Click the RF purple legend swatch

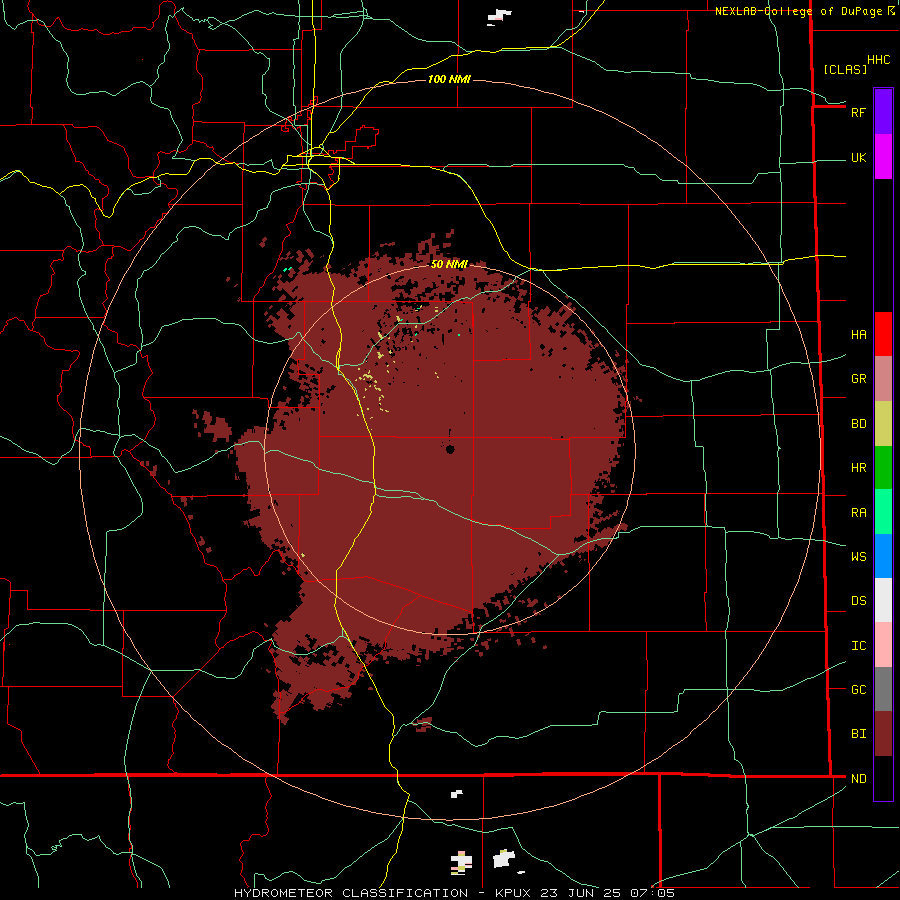click(883, 111)
